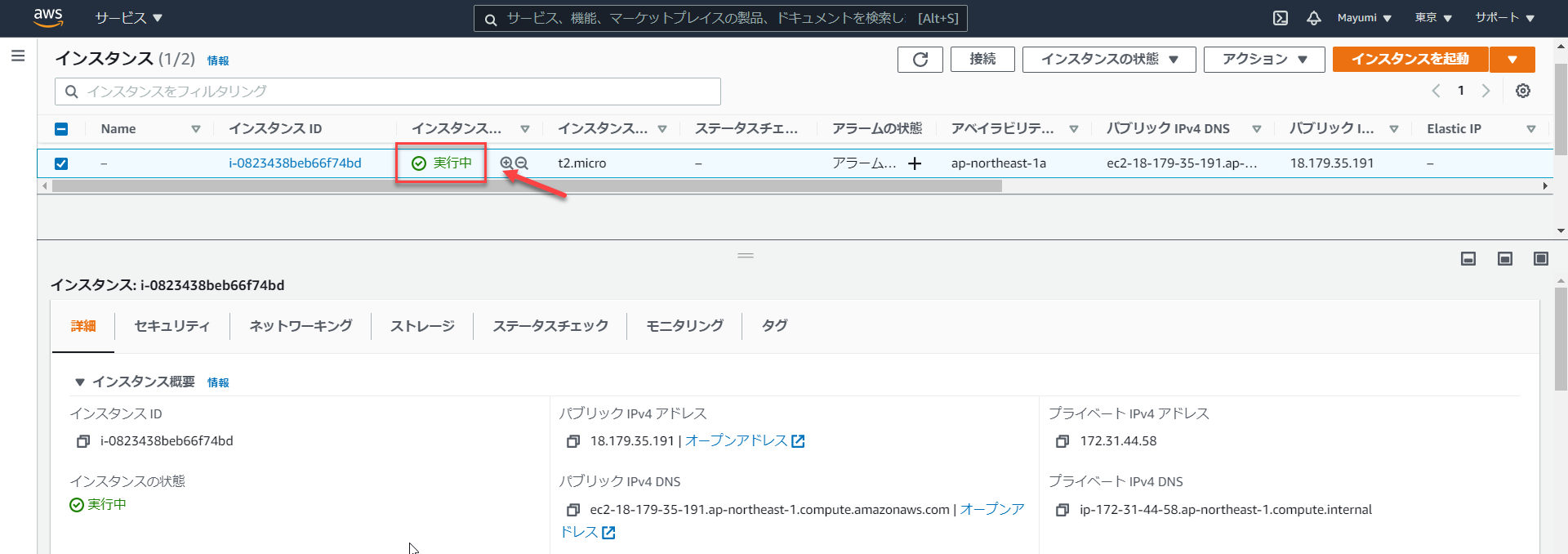Screen dimensions: 1568x554
Task: Click the vertical scrollbar of the details pane
Action: 1561,339
